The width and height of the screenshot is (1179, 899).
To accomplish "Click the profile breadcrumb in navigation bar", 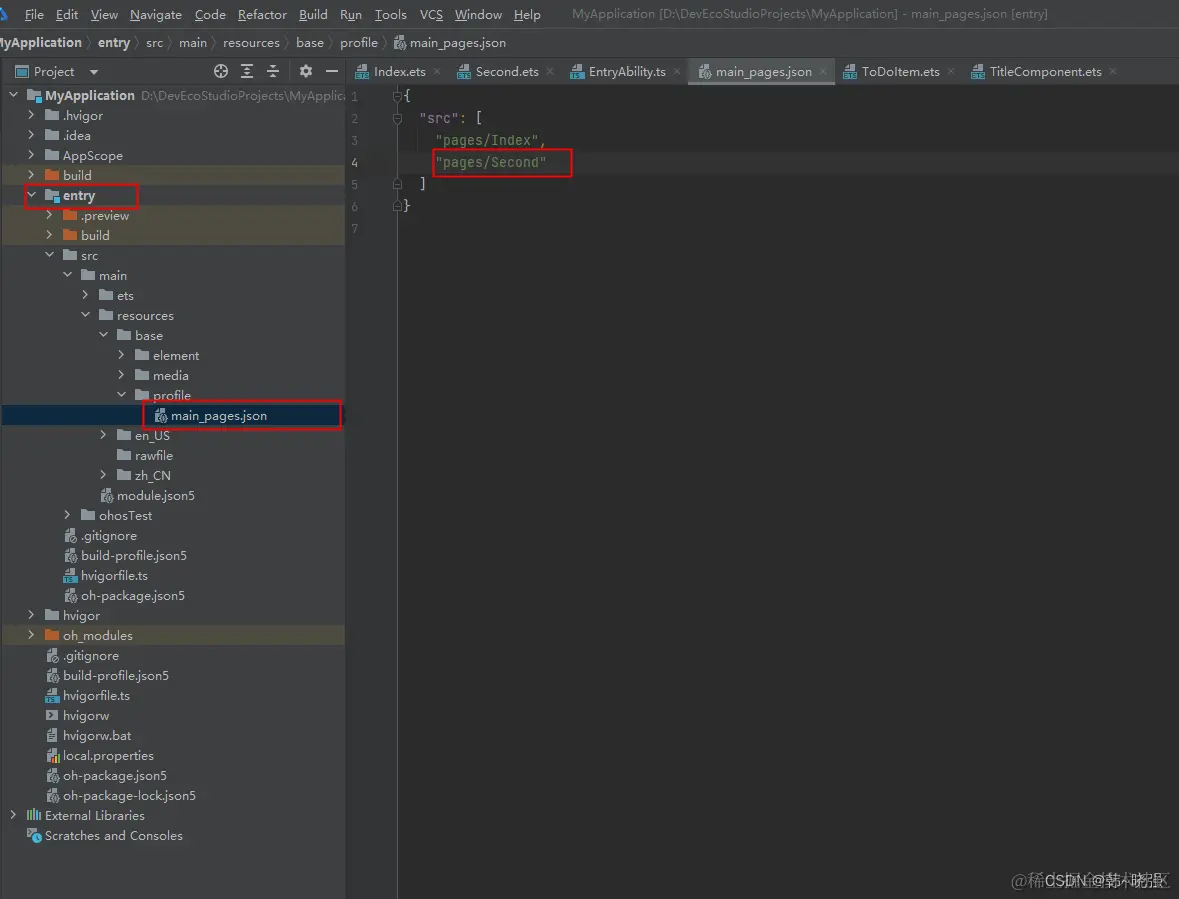I will 359,43.
